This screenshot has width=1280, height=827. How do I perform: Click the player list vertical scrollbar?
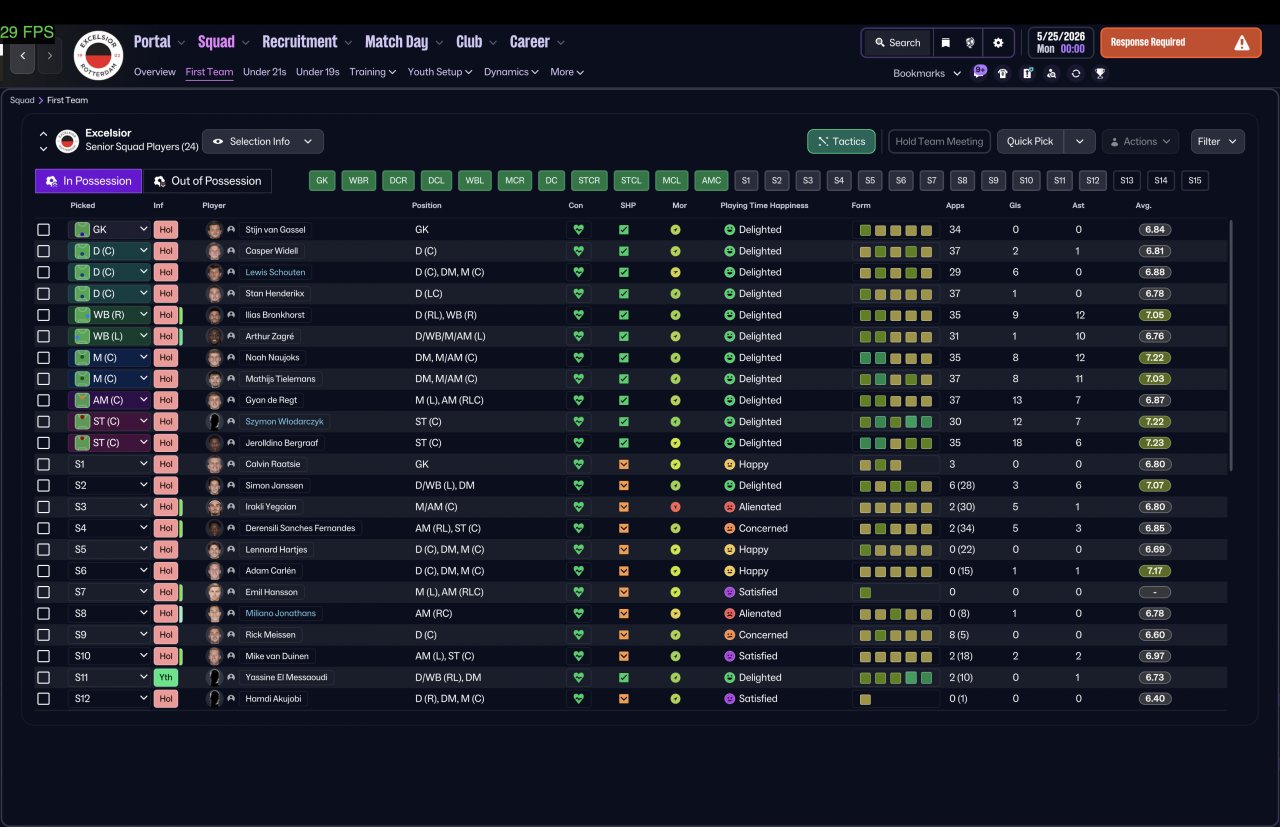[x=1231, y=345]
